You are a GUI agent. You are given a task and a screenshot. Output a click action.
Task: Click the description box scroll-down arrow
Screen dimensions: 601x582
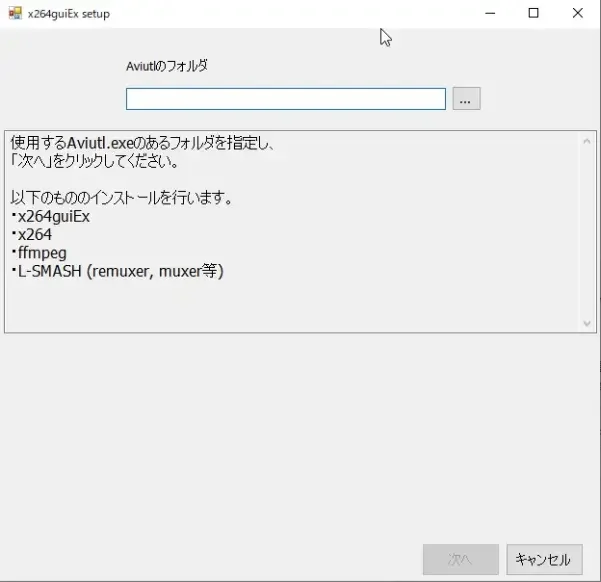[586, 323]
